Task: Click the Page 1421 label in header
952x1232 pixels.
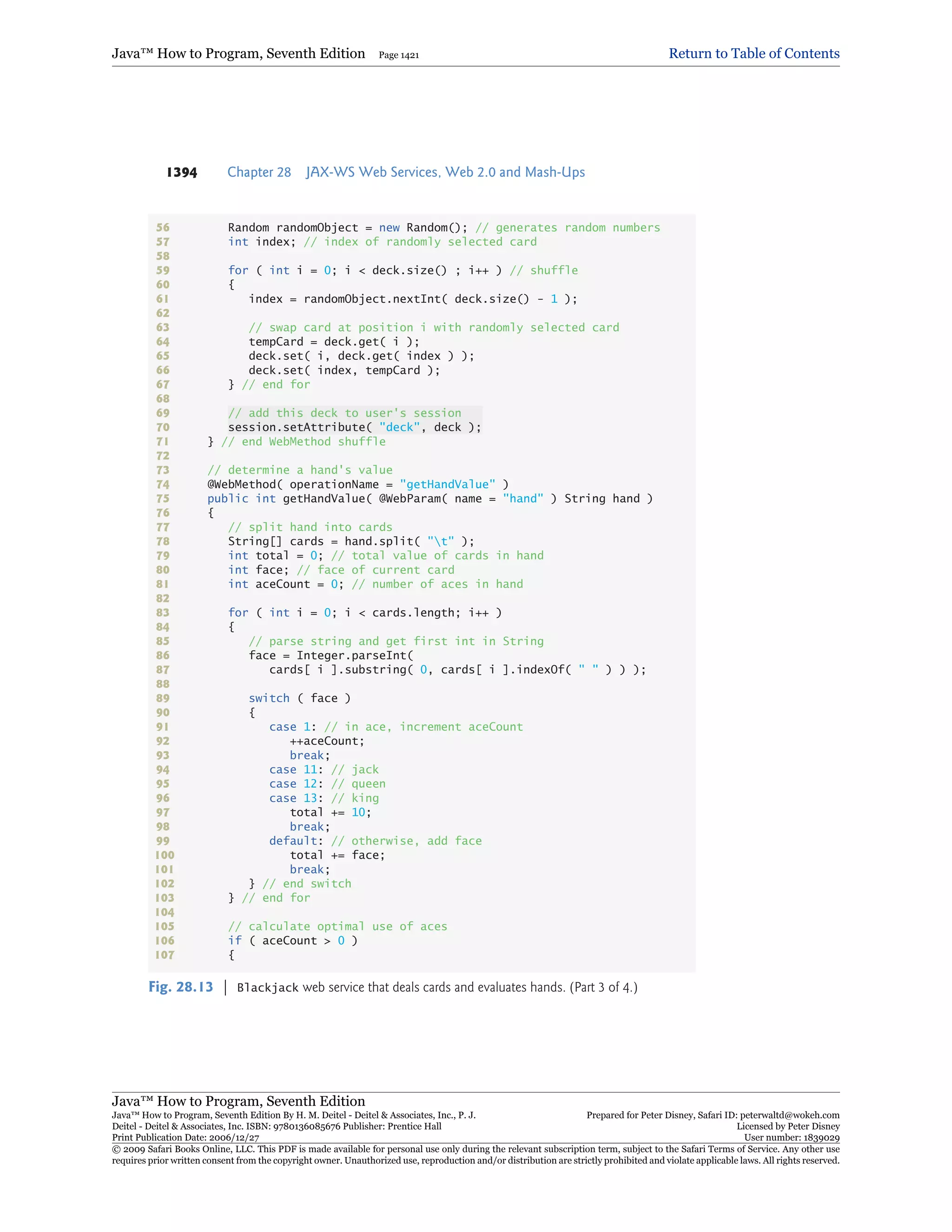Action: point(398,55)
